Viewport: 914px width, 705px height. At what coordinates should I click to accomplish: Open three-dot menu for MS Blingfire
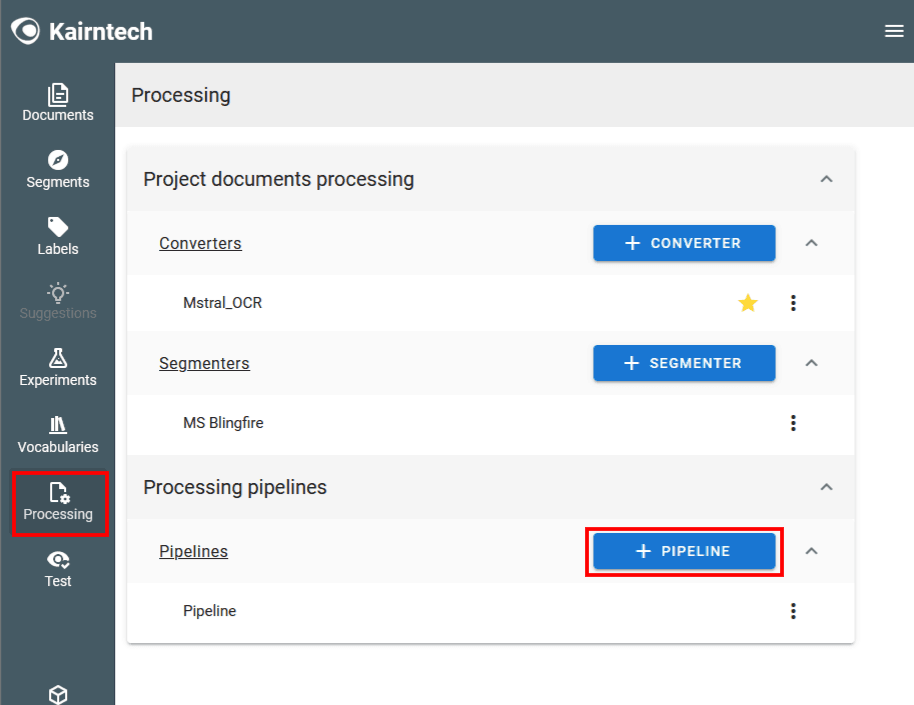793,423
